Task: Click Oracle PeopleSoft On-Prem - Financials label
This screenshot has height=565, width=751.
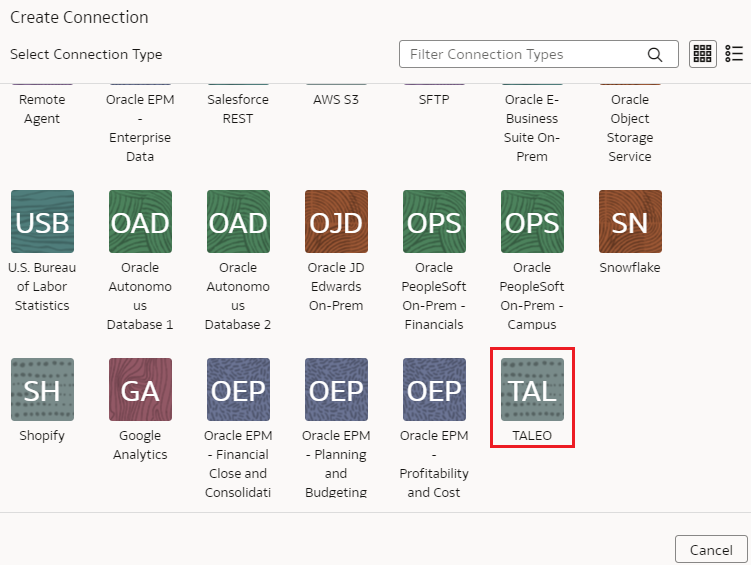Action: [x=434, y=296]
